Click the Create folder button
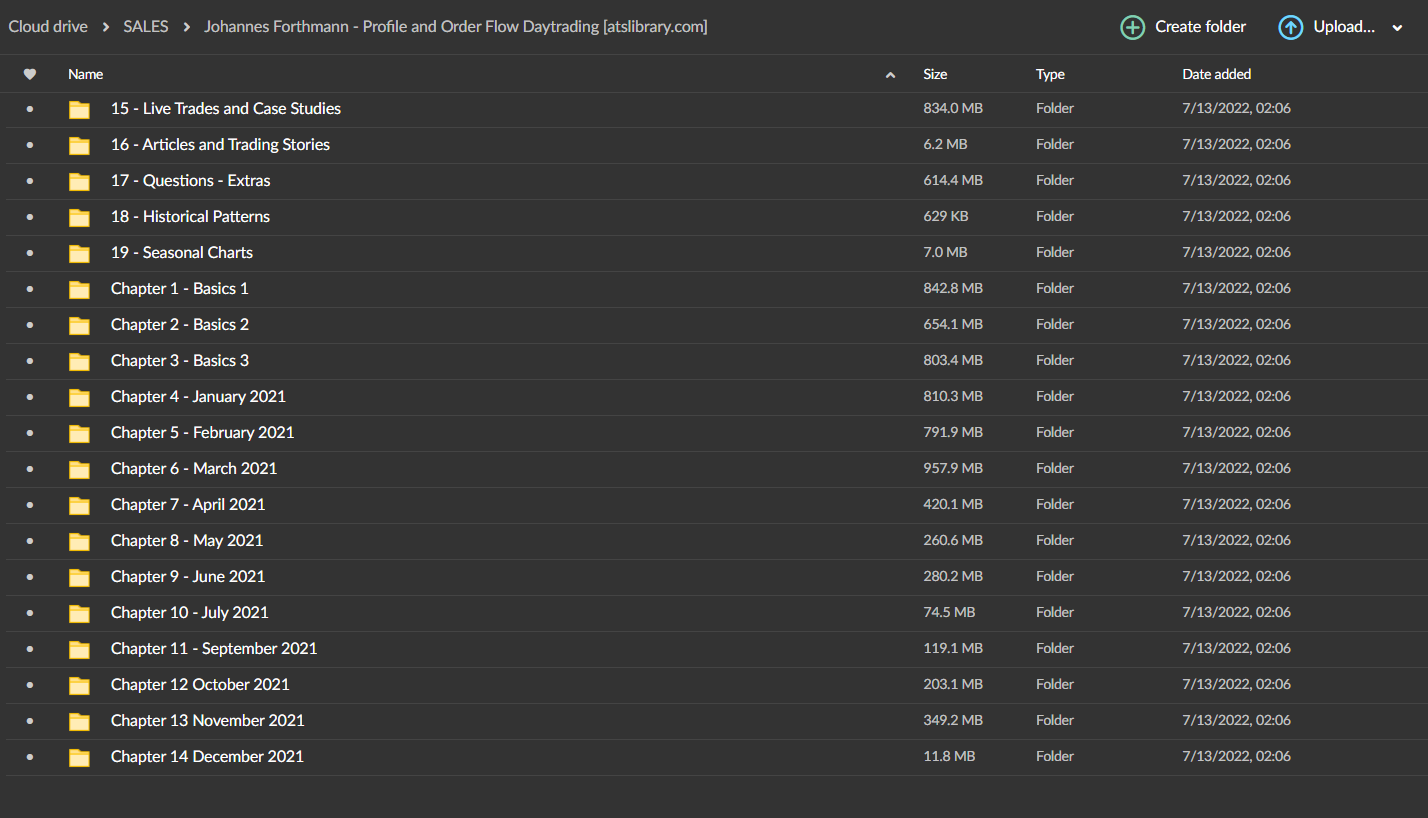 pyautogui.click(x=1199, y=27)
